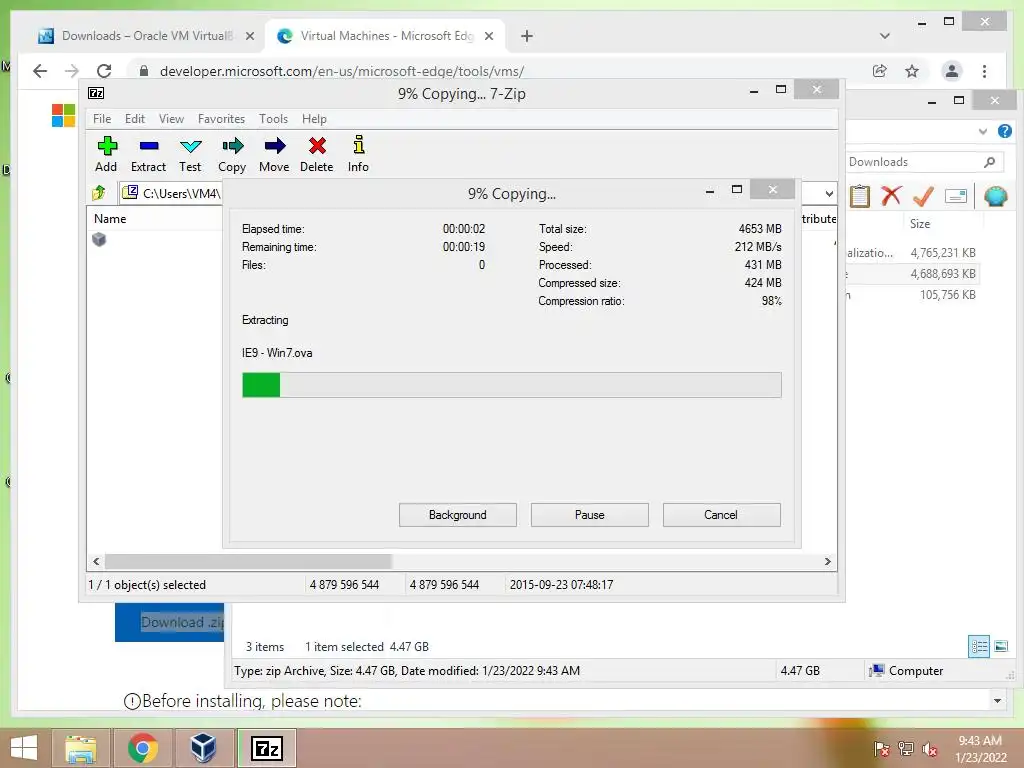
Task: Open File Explorer from the taskbar
Action: tap(80, 748)
